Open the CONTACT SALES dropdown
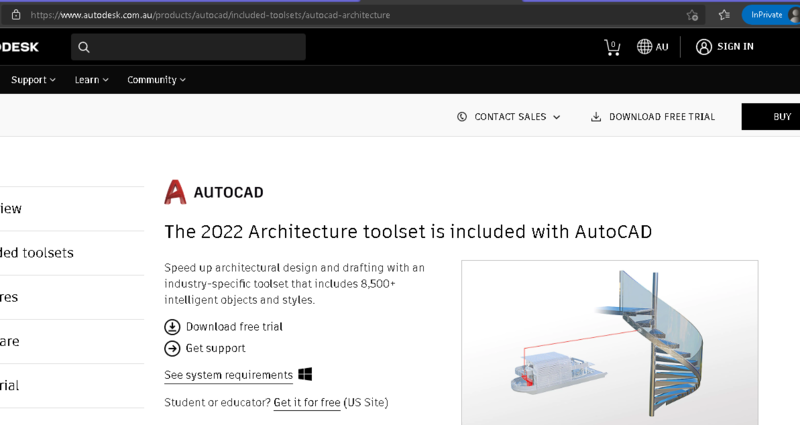The image size is (800, 425). coord(517,117)
